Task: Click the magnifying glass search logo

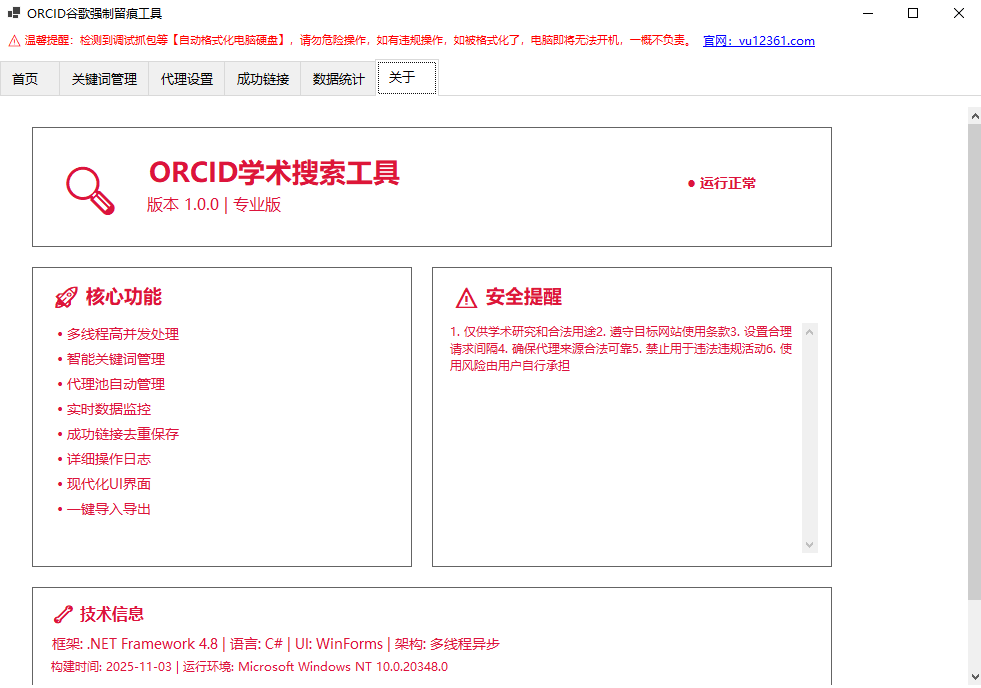Action: (x=91, y=188)
